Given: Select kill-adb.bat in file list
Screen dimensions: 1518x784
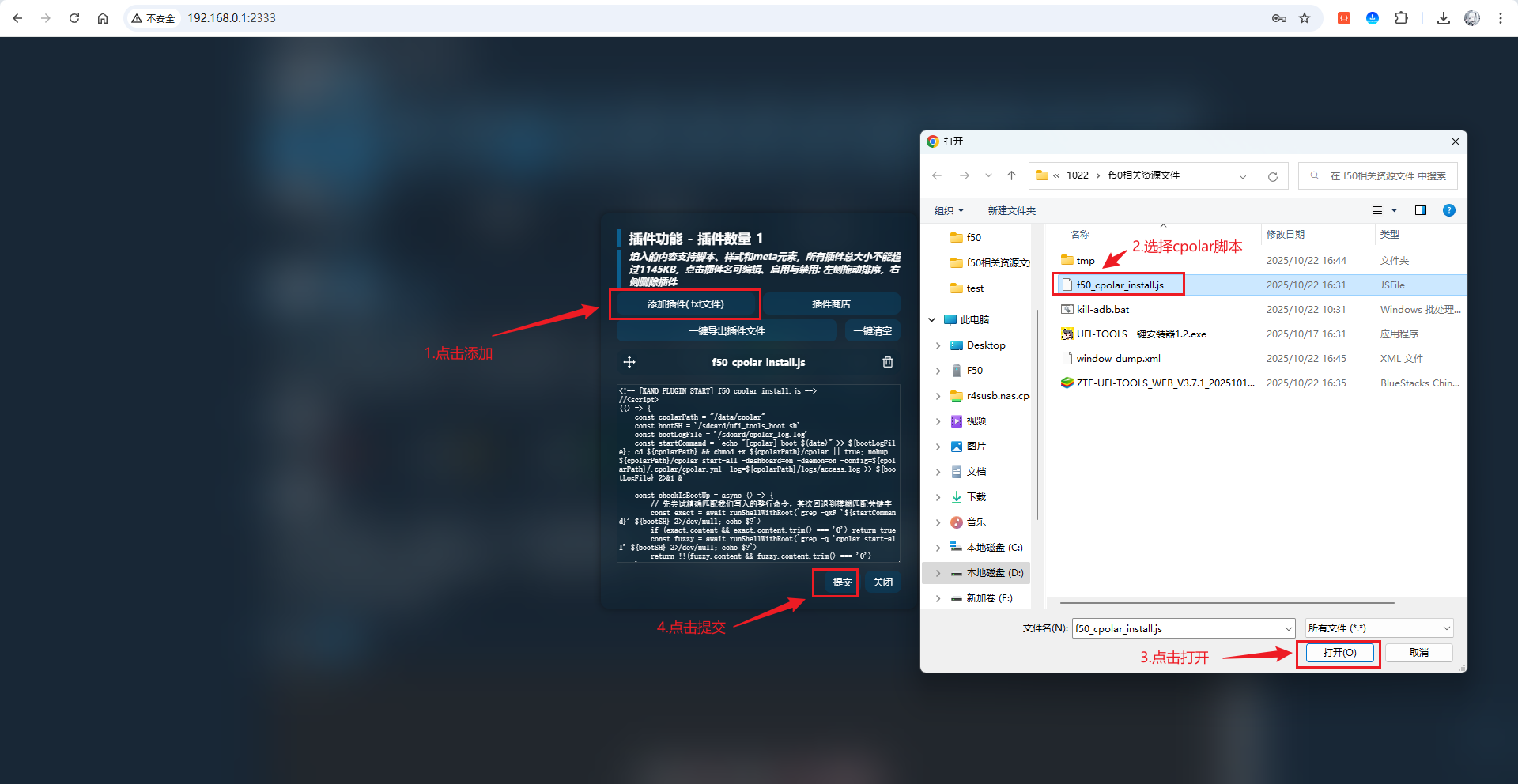Looking at the screenshot, I should (1102, 310).
